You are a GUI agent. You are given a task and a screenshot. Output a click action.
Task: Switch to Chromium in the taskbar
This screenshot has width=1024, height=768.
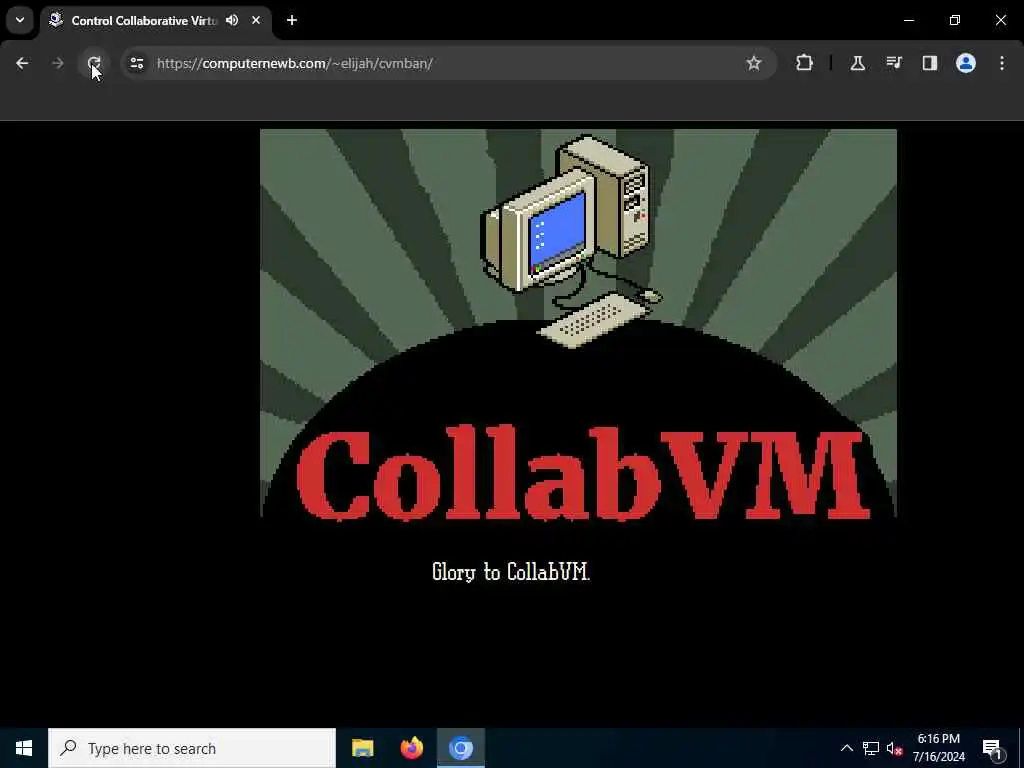pyautogui.click(x=460, y=748)
